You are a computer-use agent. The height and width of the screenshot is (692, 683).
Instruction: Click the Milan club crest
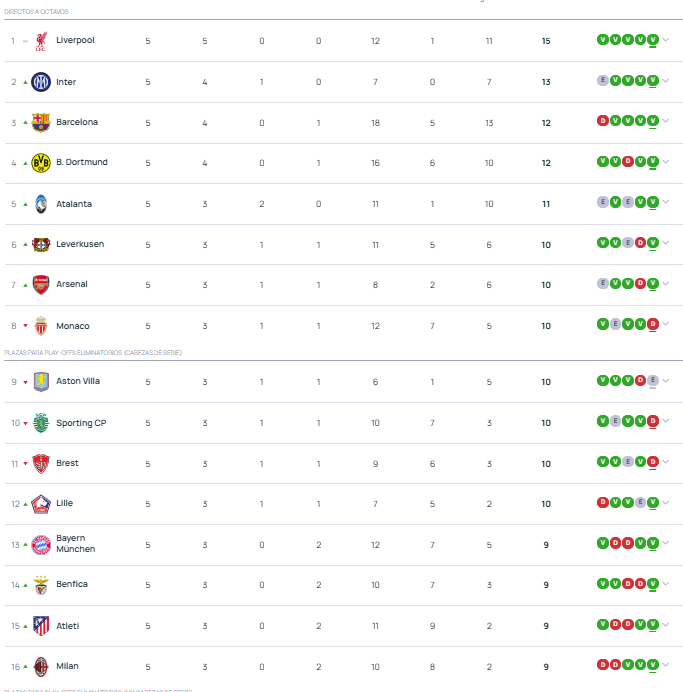(41, 666)
